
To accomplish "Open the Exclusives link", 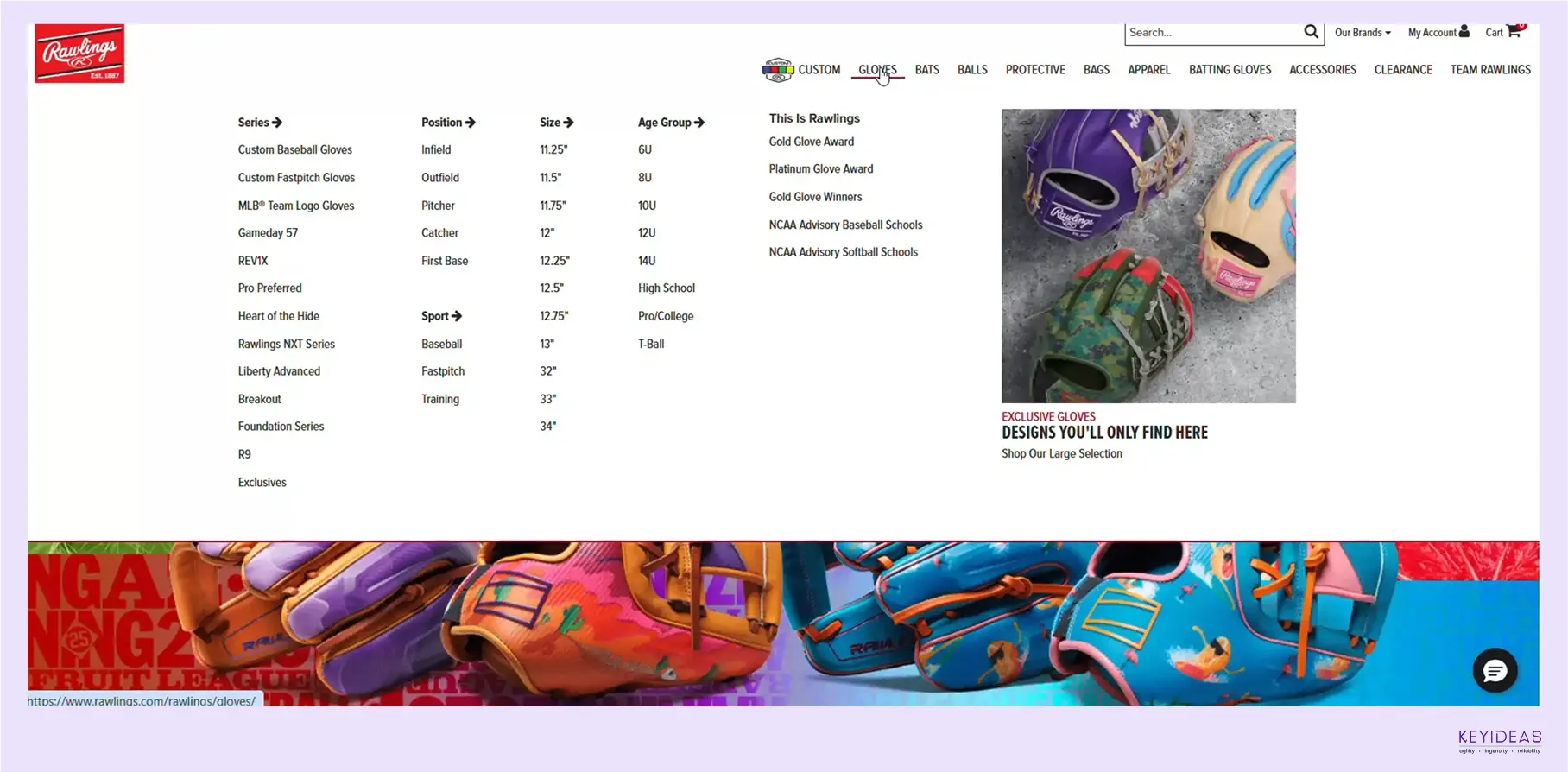I will pyautogui.click(x=262, y=483).
